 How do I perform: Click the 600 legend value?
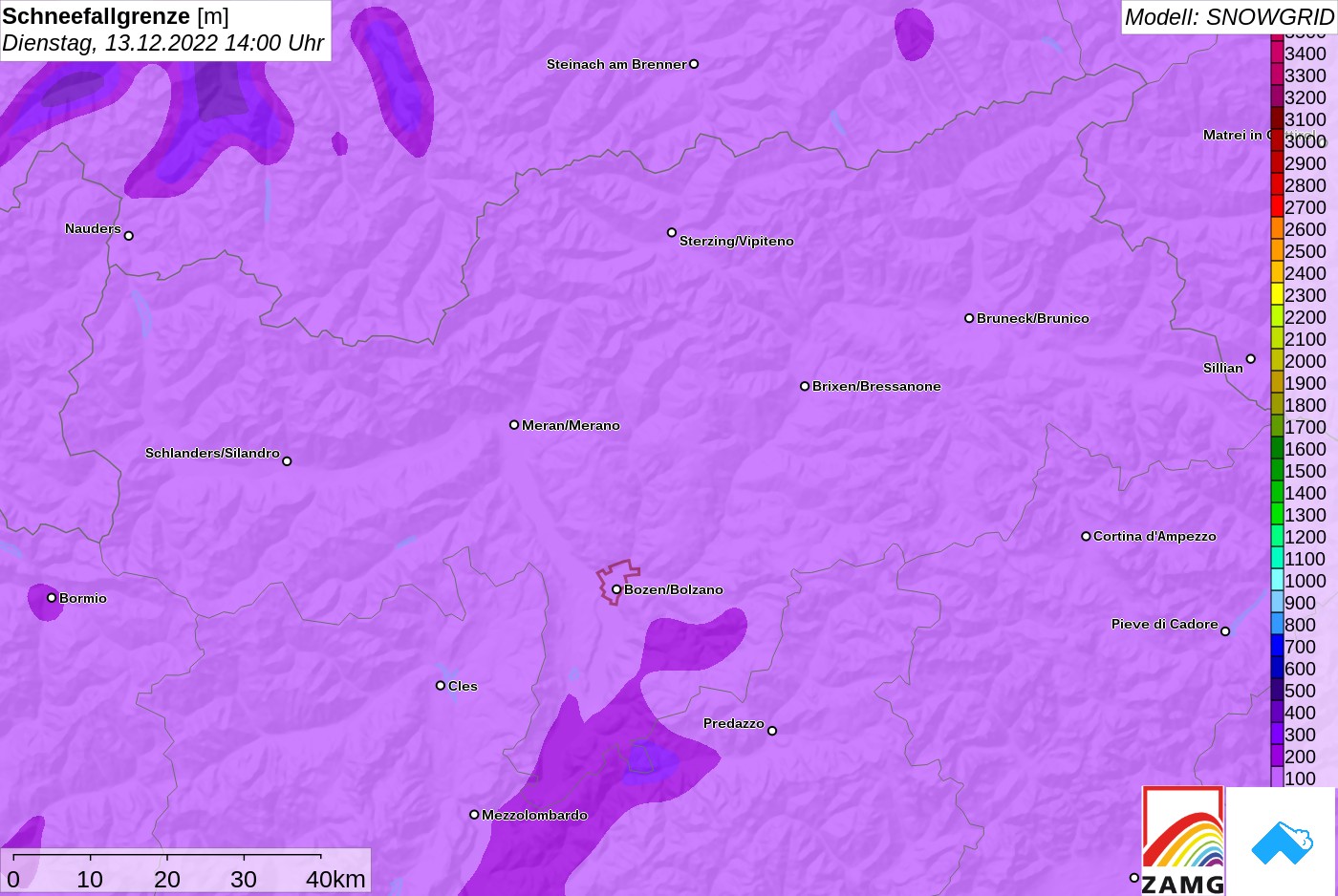click(x=1301, y=669)
